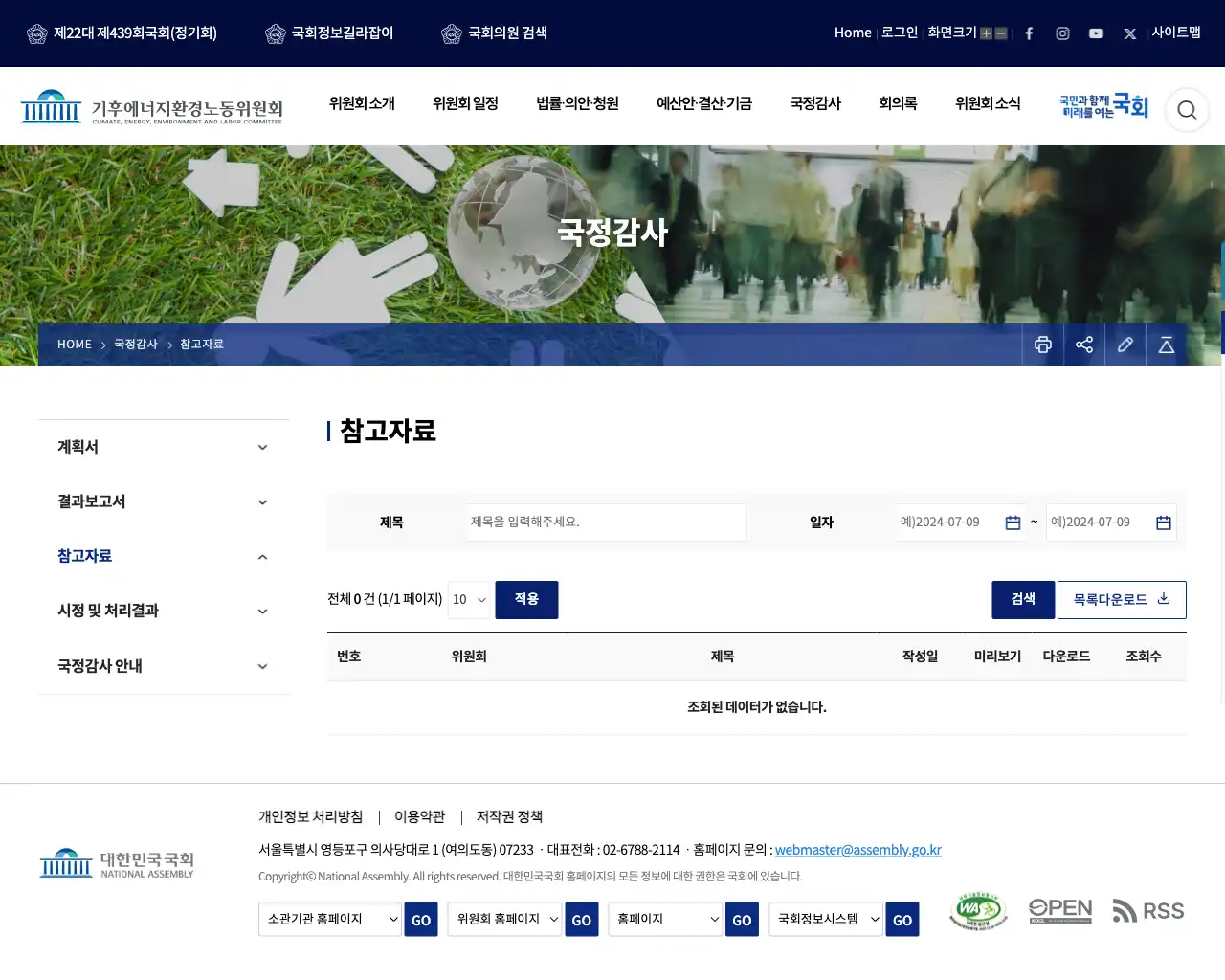Click the Home link in top bar
This screenshot has width=1225, height=980.
[x=853, y=33]
